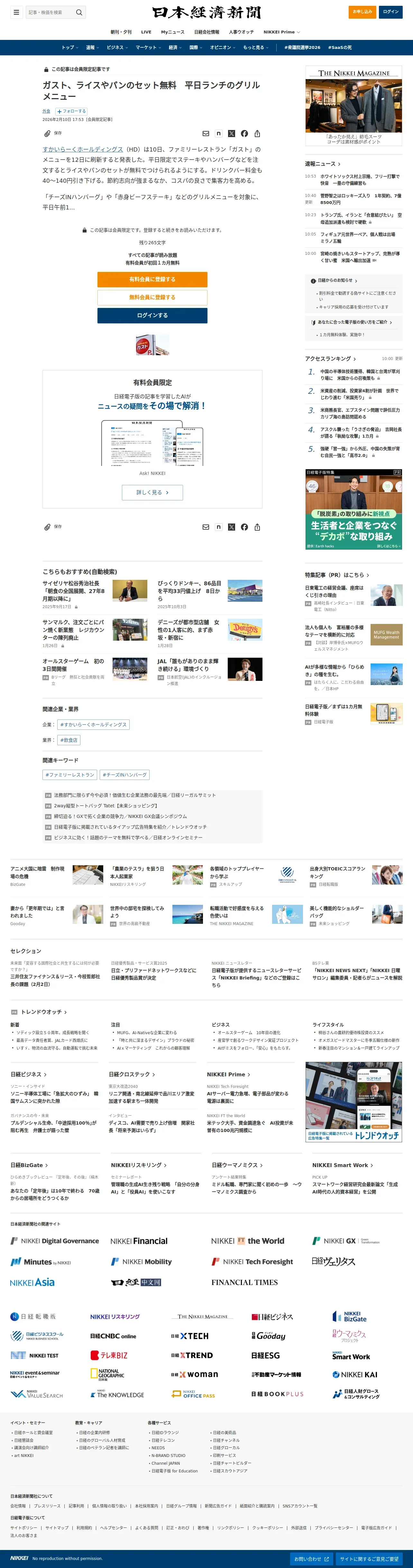Expand the 経済 menu in blue bar
Screen dimensions: 413x1568
(175, 48)
